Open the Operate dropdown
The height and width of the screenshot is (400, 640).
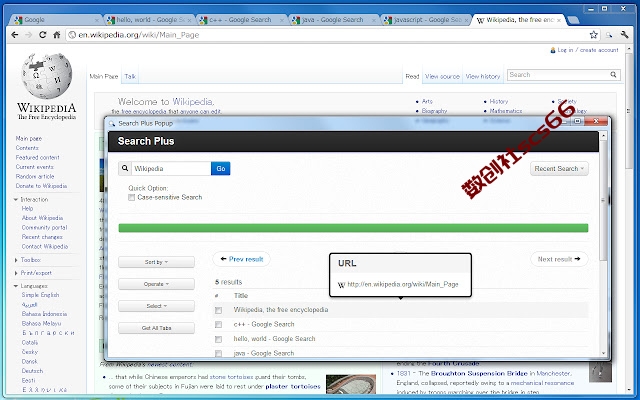click(x=156, y=284)
